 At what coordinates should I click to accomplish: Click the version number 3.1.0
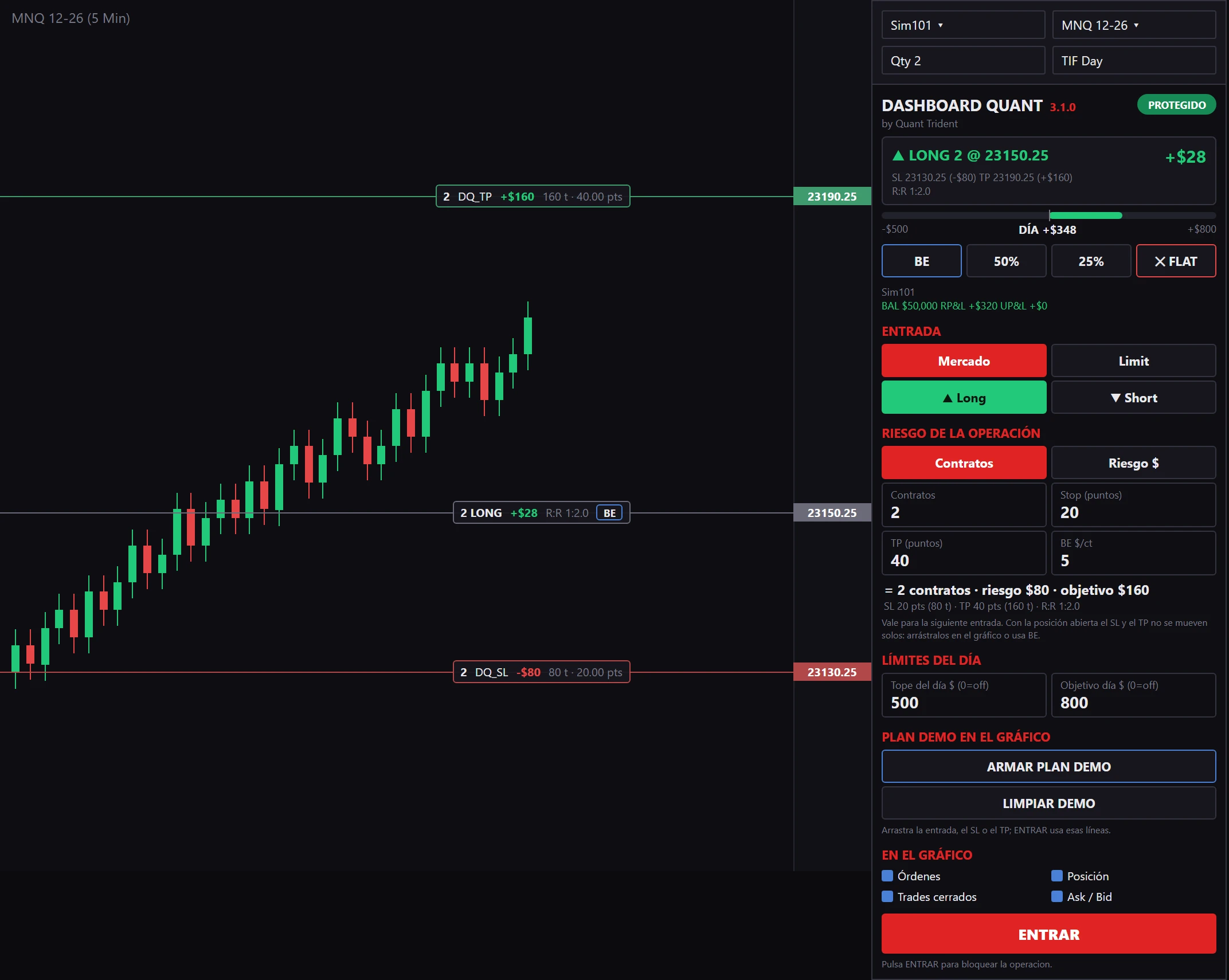pyautogui.click(x=1063, y=107)
